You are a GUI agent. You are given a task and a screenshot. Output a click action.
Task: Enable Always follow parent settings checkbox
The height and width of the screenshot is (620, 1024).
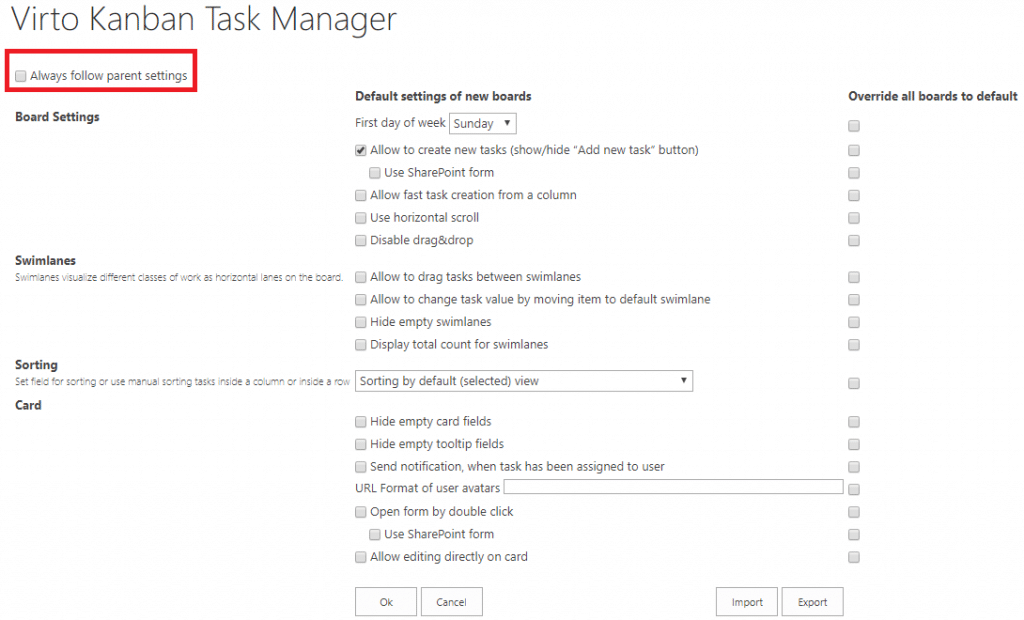coord(21,76)
